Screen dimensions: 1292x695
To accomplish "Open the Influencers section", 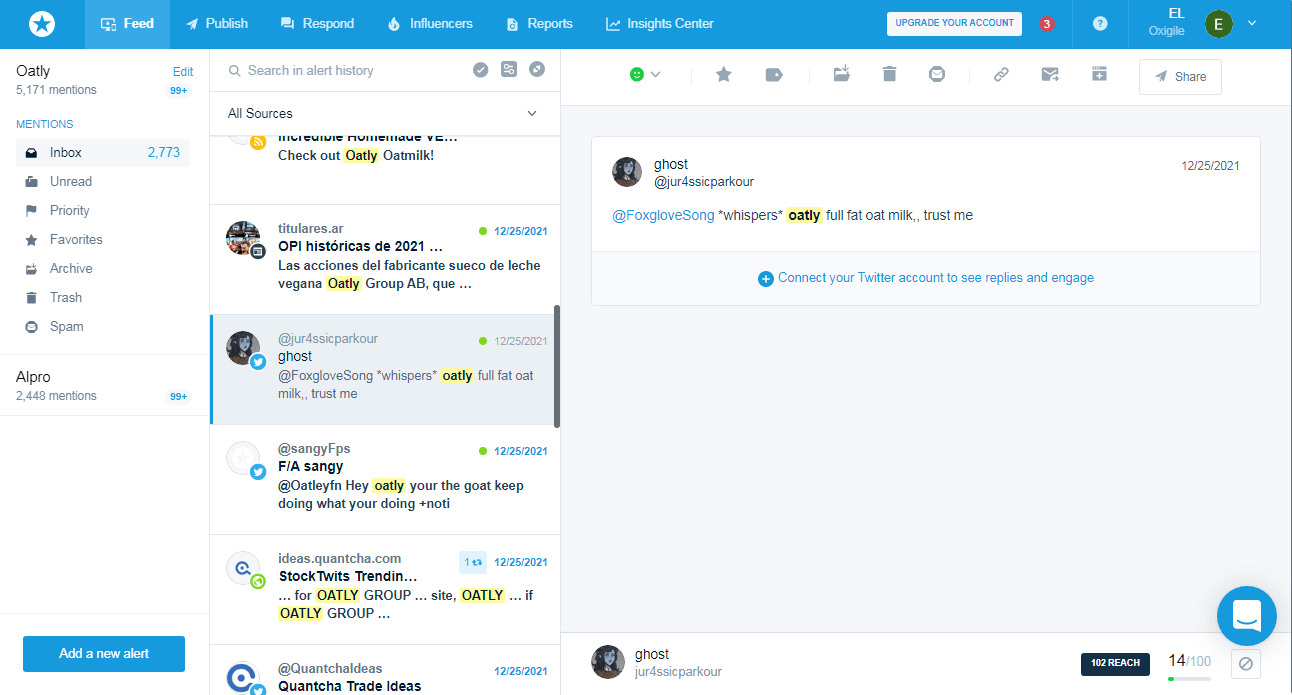I will click(x=430, y=24).
